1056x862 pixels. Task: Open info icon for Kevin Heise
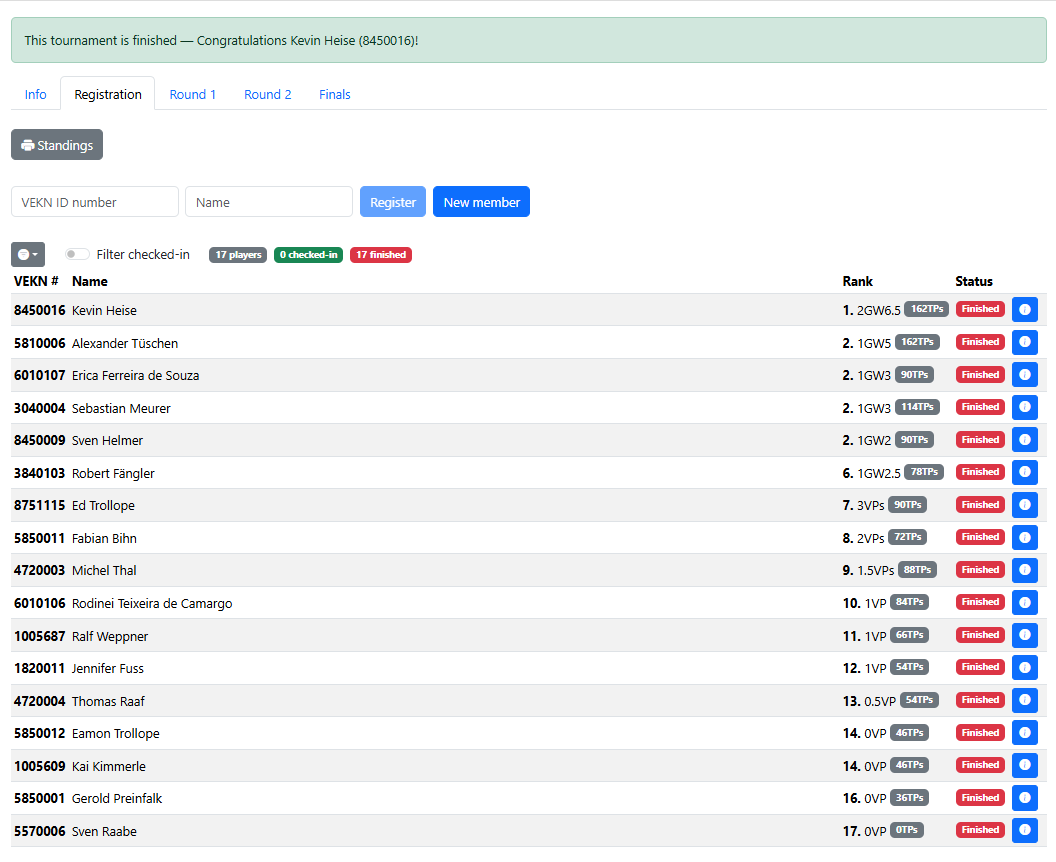coord(1024,310)
